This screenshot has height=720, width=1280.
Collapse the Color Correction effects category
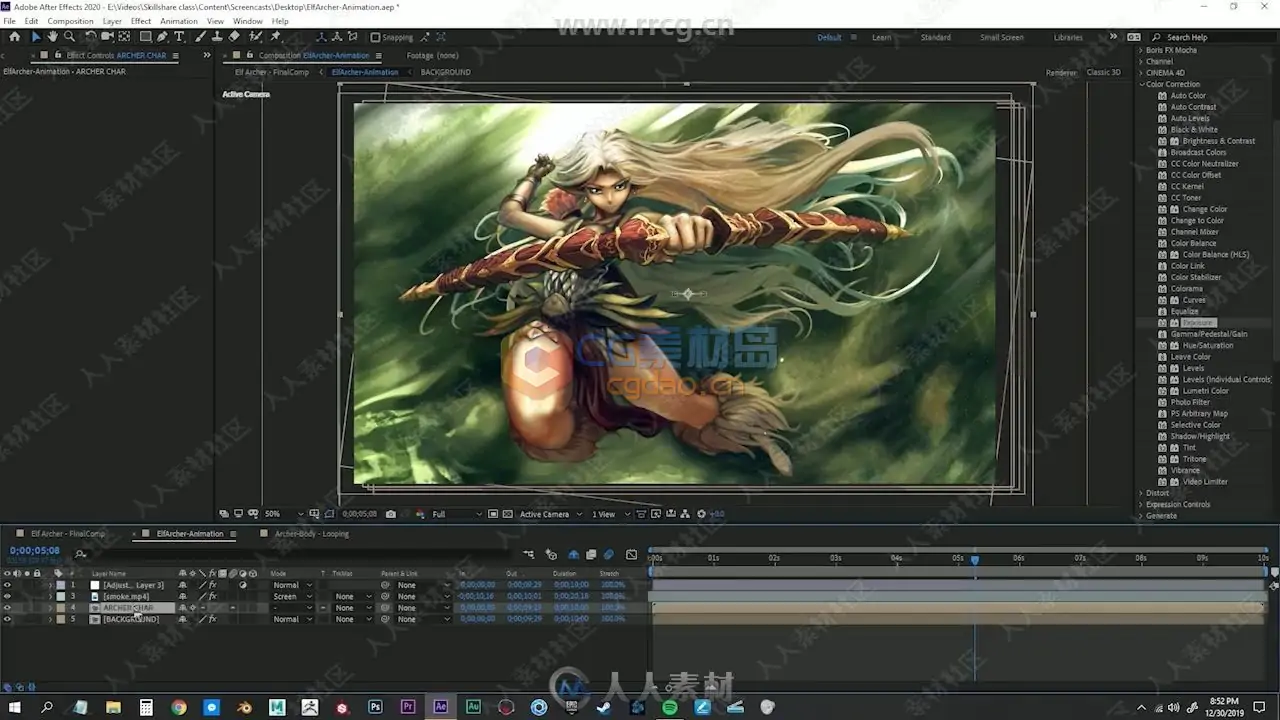click(1141, 84)
